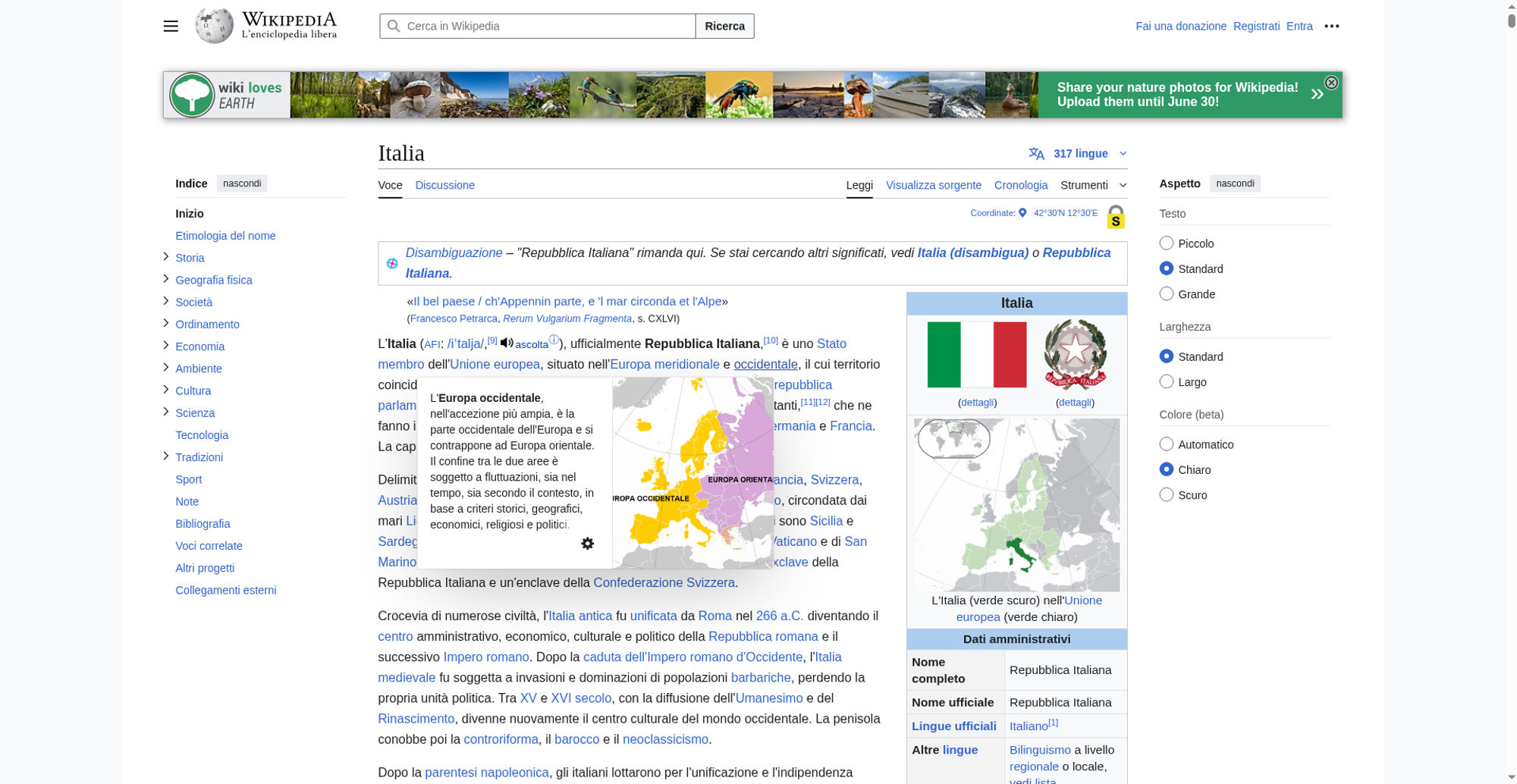The width and height of the screenshot is (1517, 784).
Task: Click the Entra login link
Action: 1299,26
